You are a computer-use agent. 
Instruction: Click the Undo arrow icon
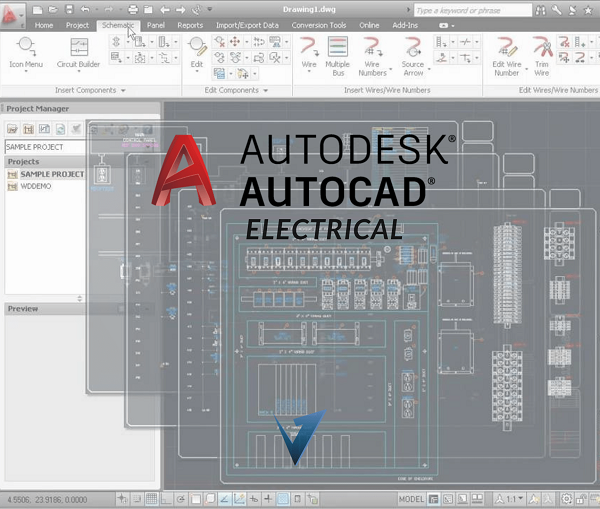coord(85,10)
